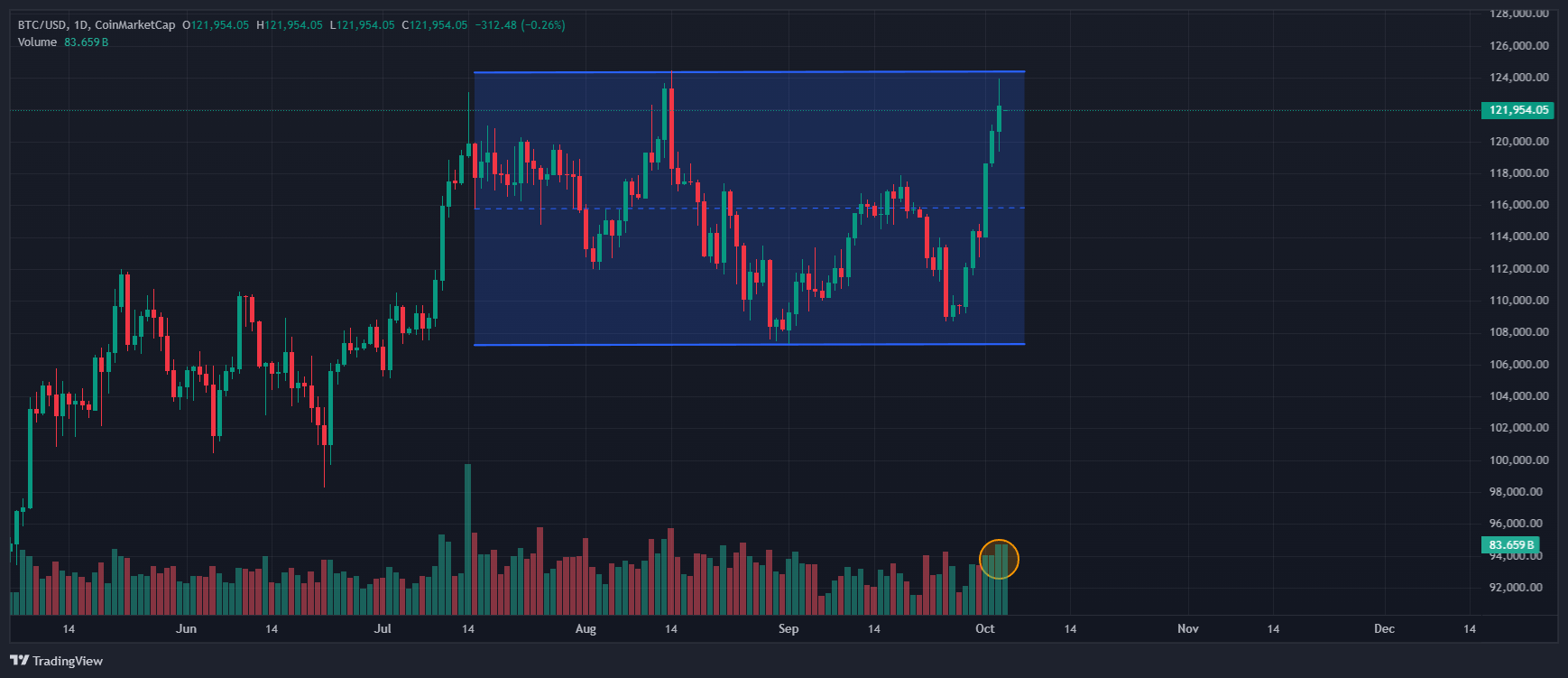Select the orange circle annotation on volume
Viewport: 1568px width, 678px height.
click(999, 559)
